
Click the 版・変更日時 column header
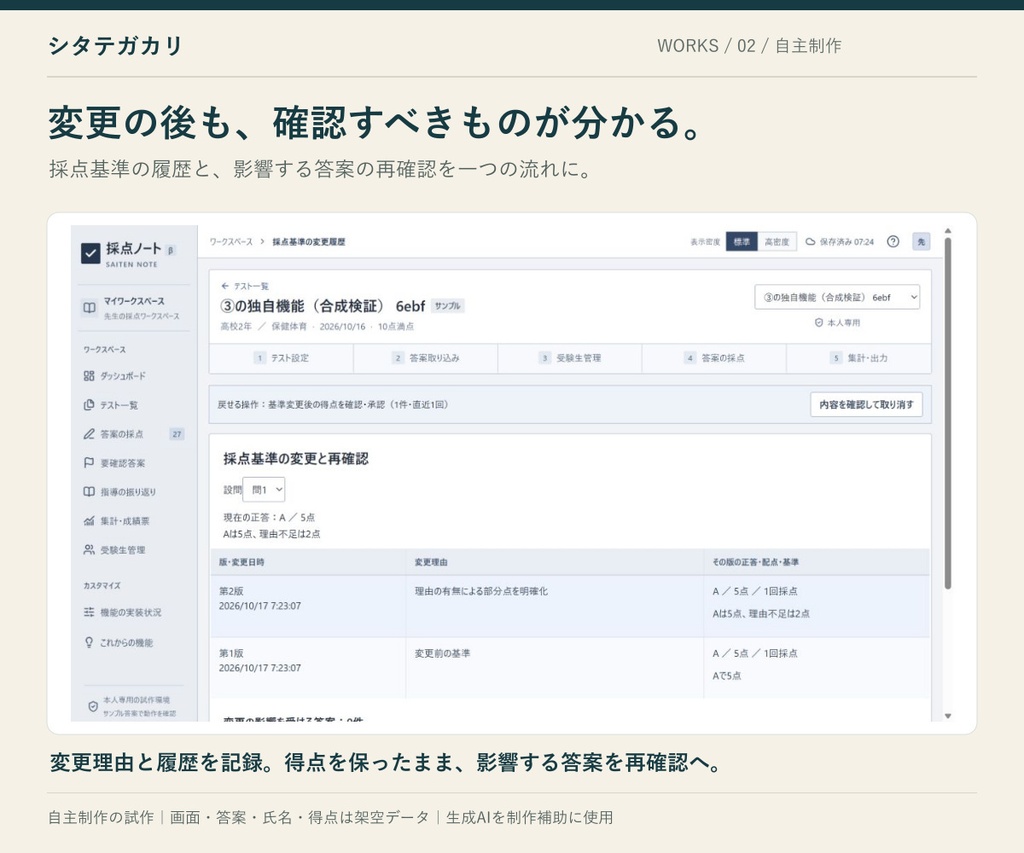pos(242,562)
